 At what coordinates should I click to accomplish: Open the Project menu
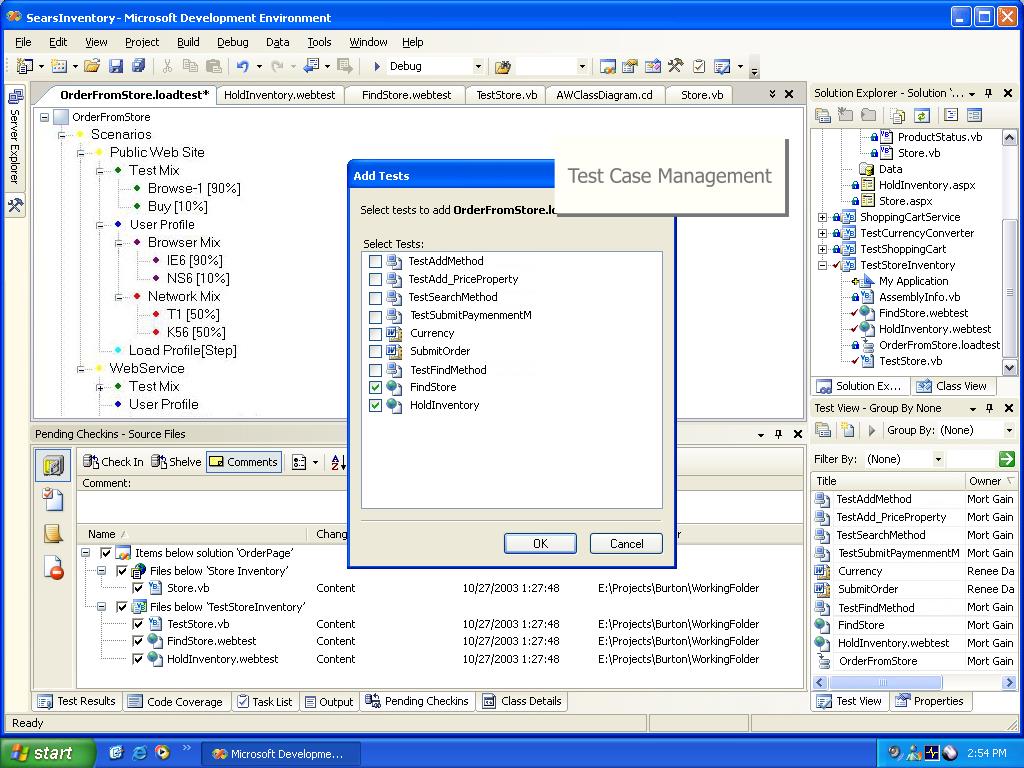pyautogui.click(x=142, y=42)
